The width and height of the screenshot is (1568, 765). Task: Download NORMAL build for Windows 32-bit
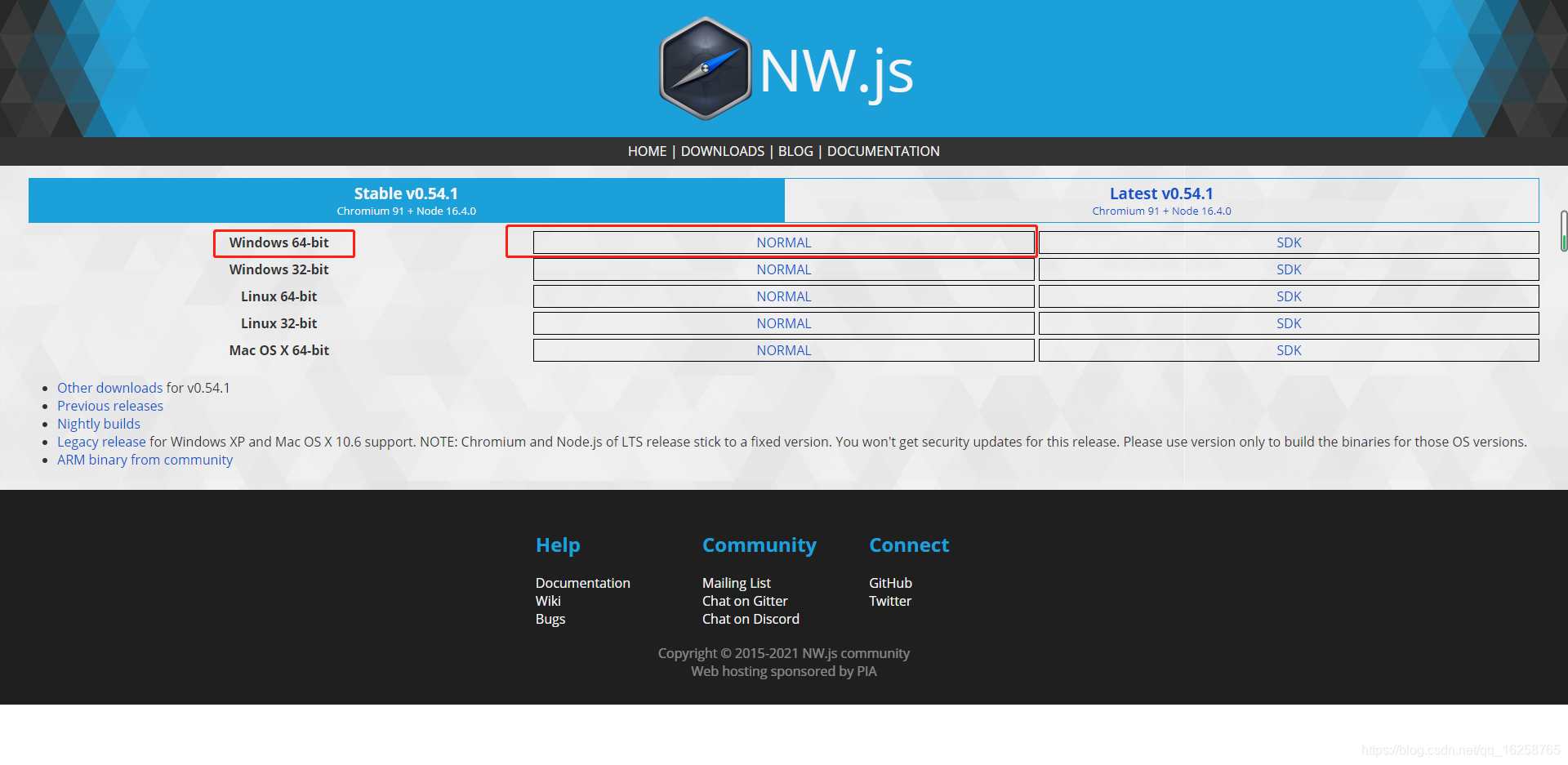click(x=783, y=269)
